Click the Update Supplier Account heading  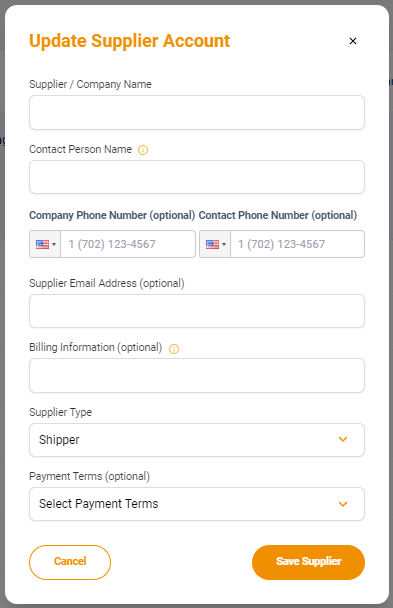pos(129,41)
